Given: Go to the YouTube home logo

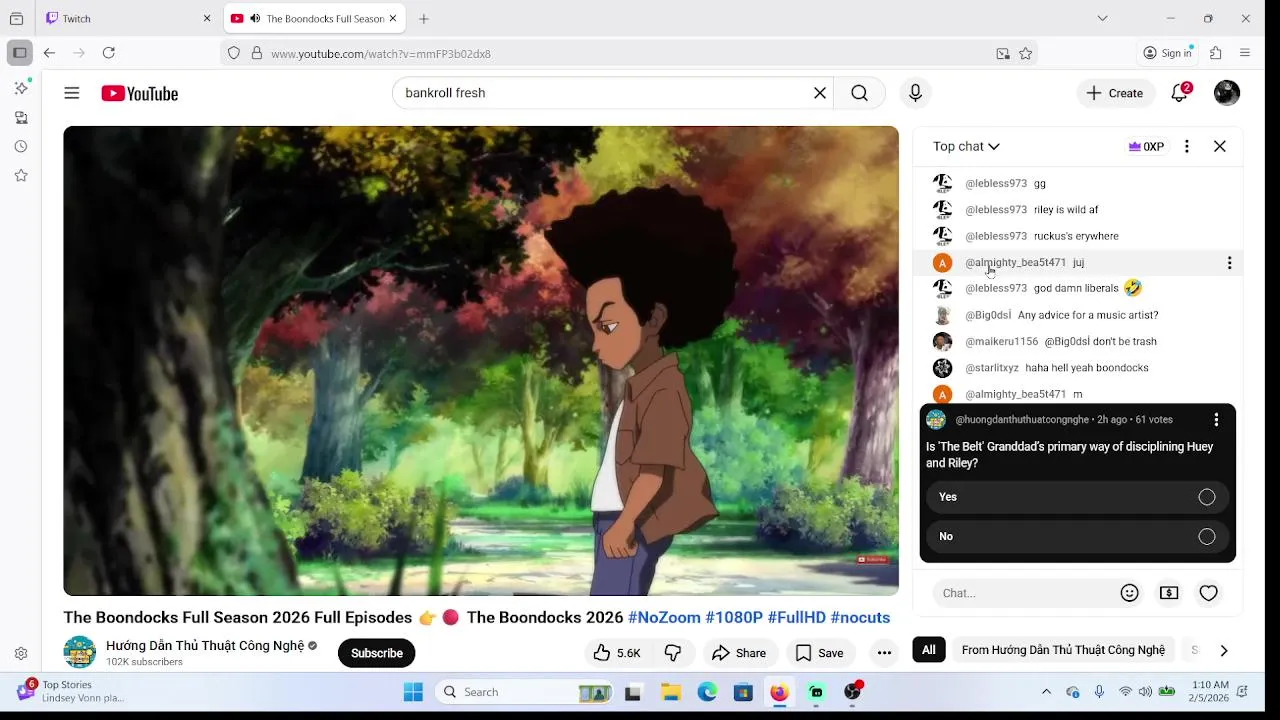Looking at the screenshot, I should 140,93.
